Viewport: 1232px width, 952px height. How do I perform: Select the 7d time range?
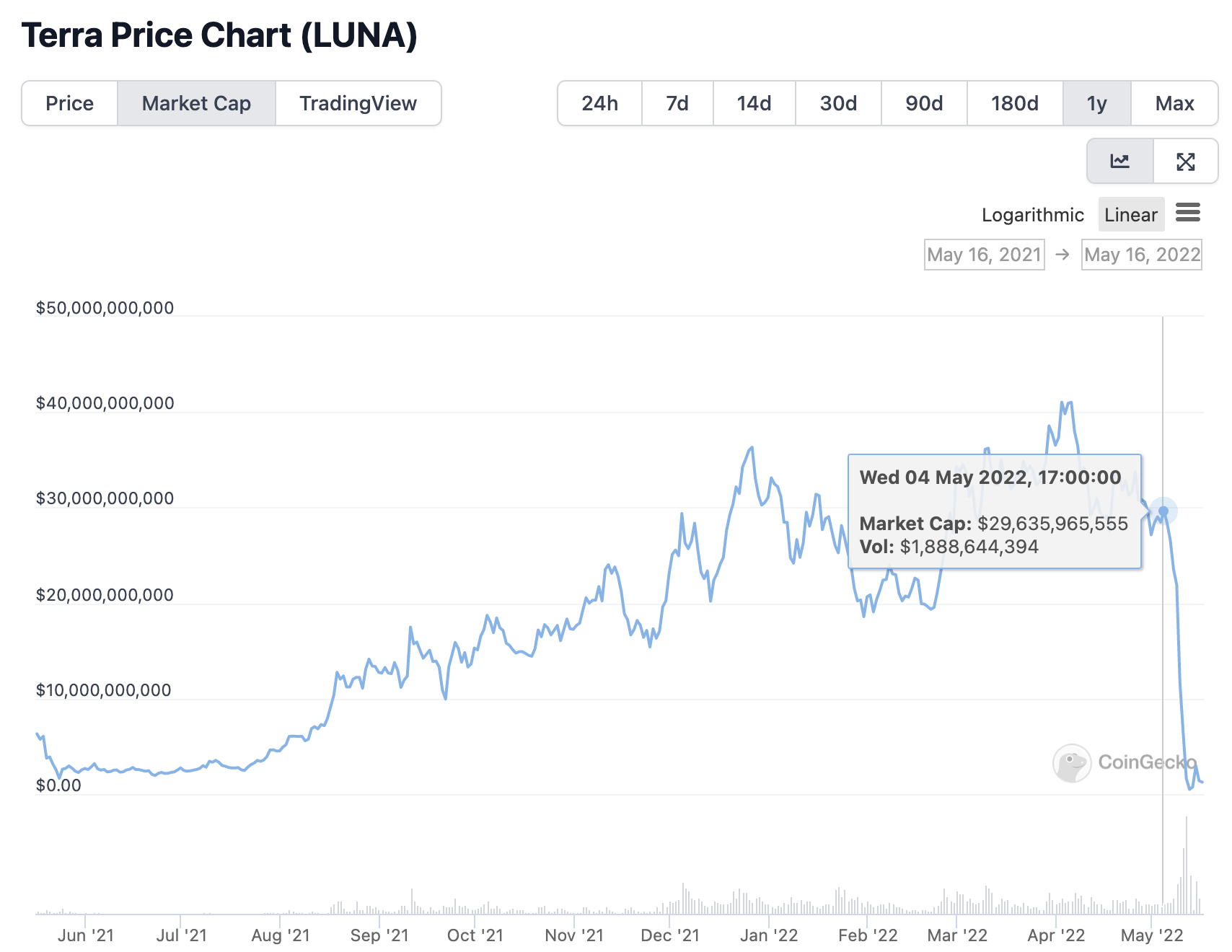[x=677, y=103]
